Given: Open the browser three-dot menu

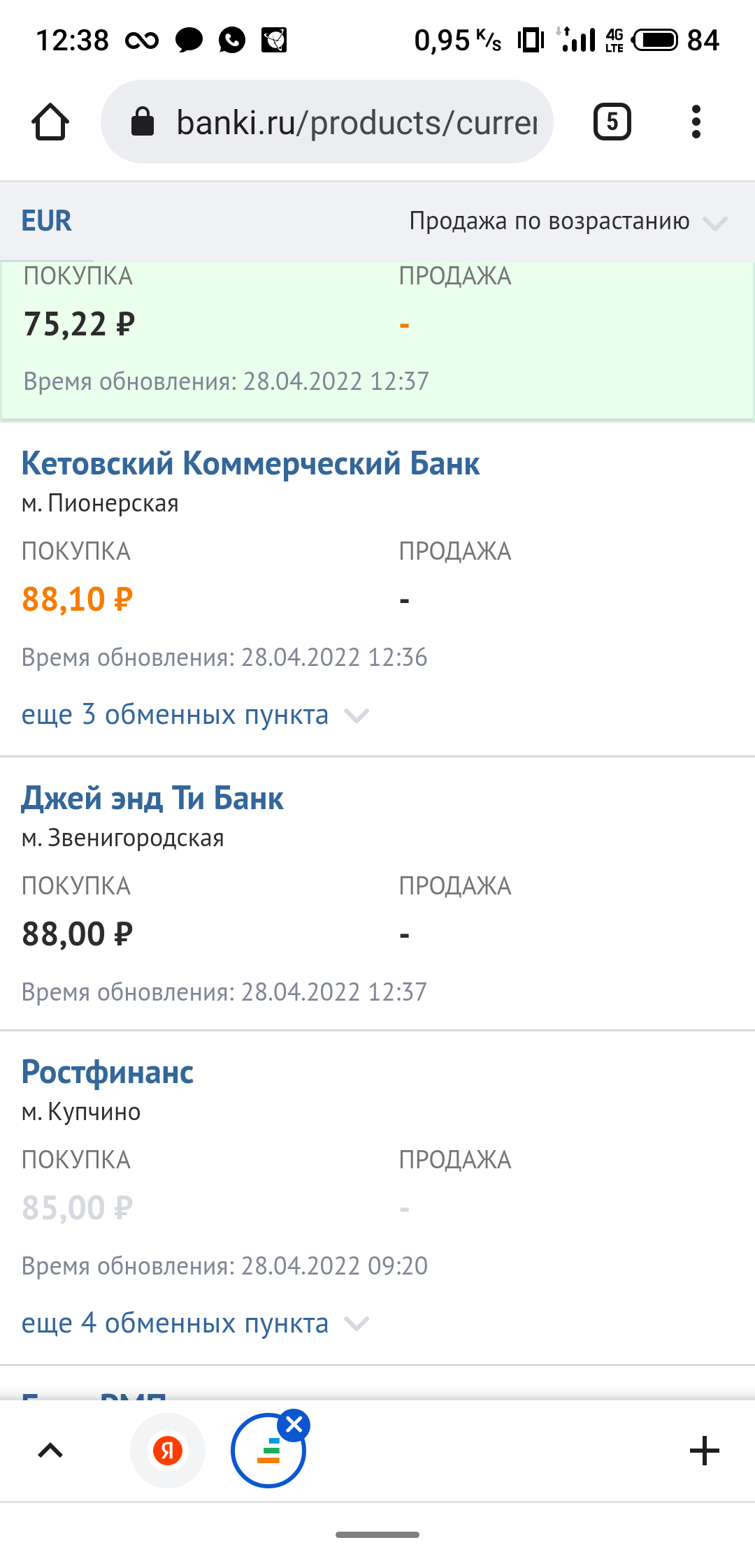Looking at the screenshot, I should click(x=696, y=122).
